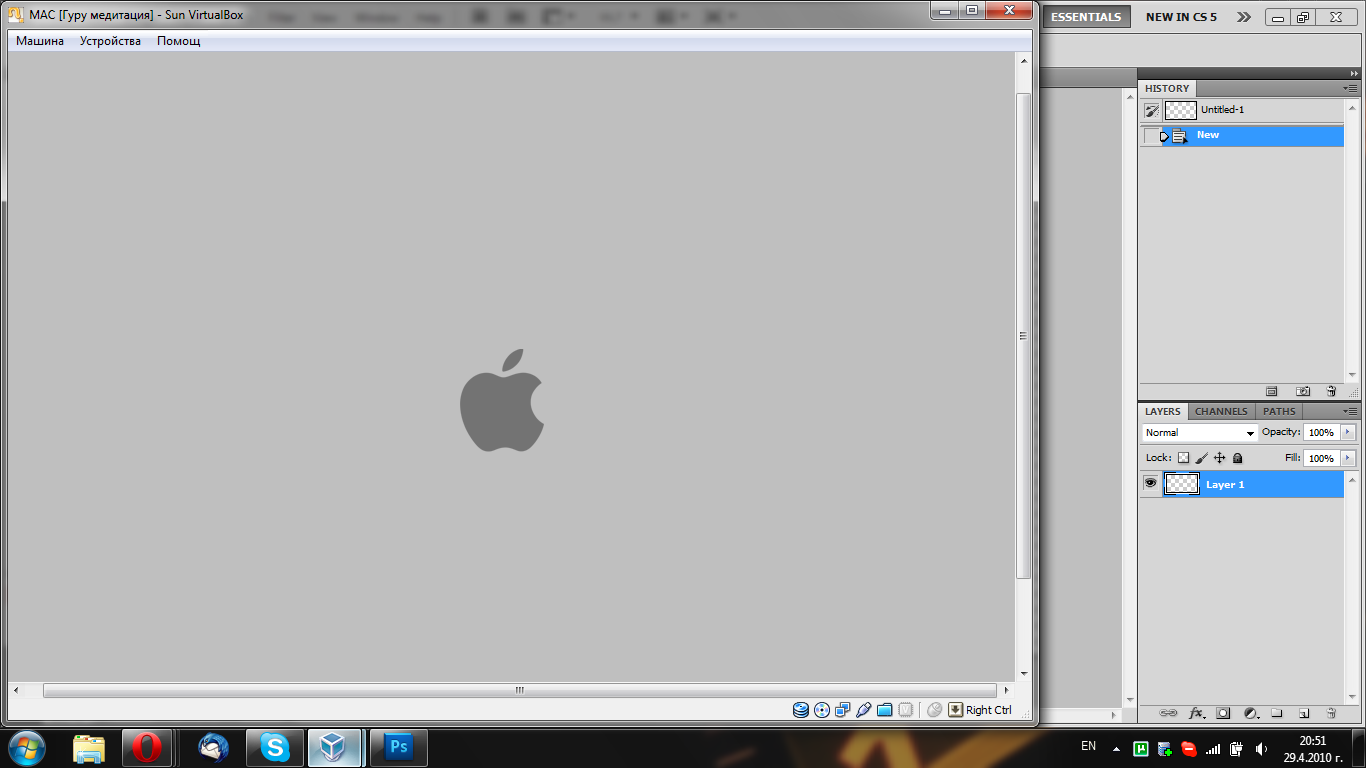Open the blending mode dropdown showing Normal
1366x768 pixels.
[x=1200, y=433]
